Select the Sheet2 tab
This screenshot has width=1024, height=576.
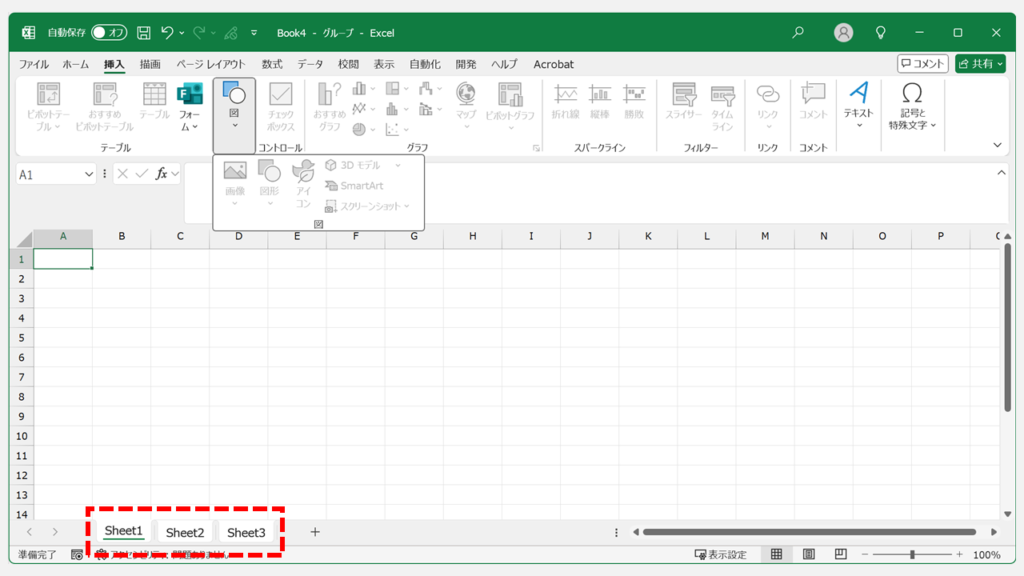[x=185, y=532]
